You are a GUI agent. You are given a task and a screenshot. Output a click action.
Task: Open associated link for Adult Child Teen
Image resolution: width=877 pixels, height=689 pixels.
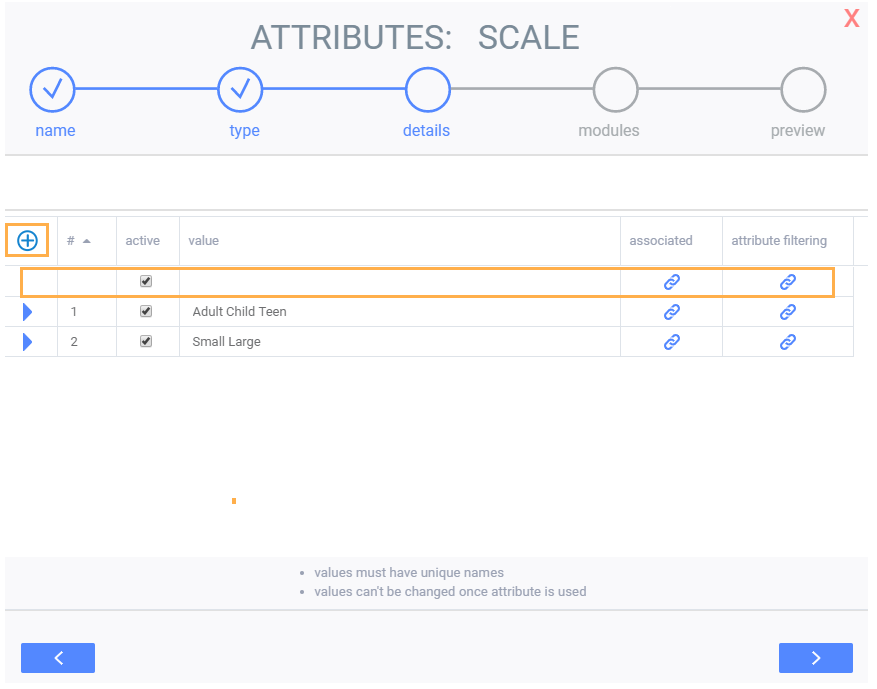(672, 312)
